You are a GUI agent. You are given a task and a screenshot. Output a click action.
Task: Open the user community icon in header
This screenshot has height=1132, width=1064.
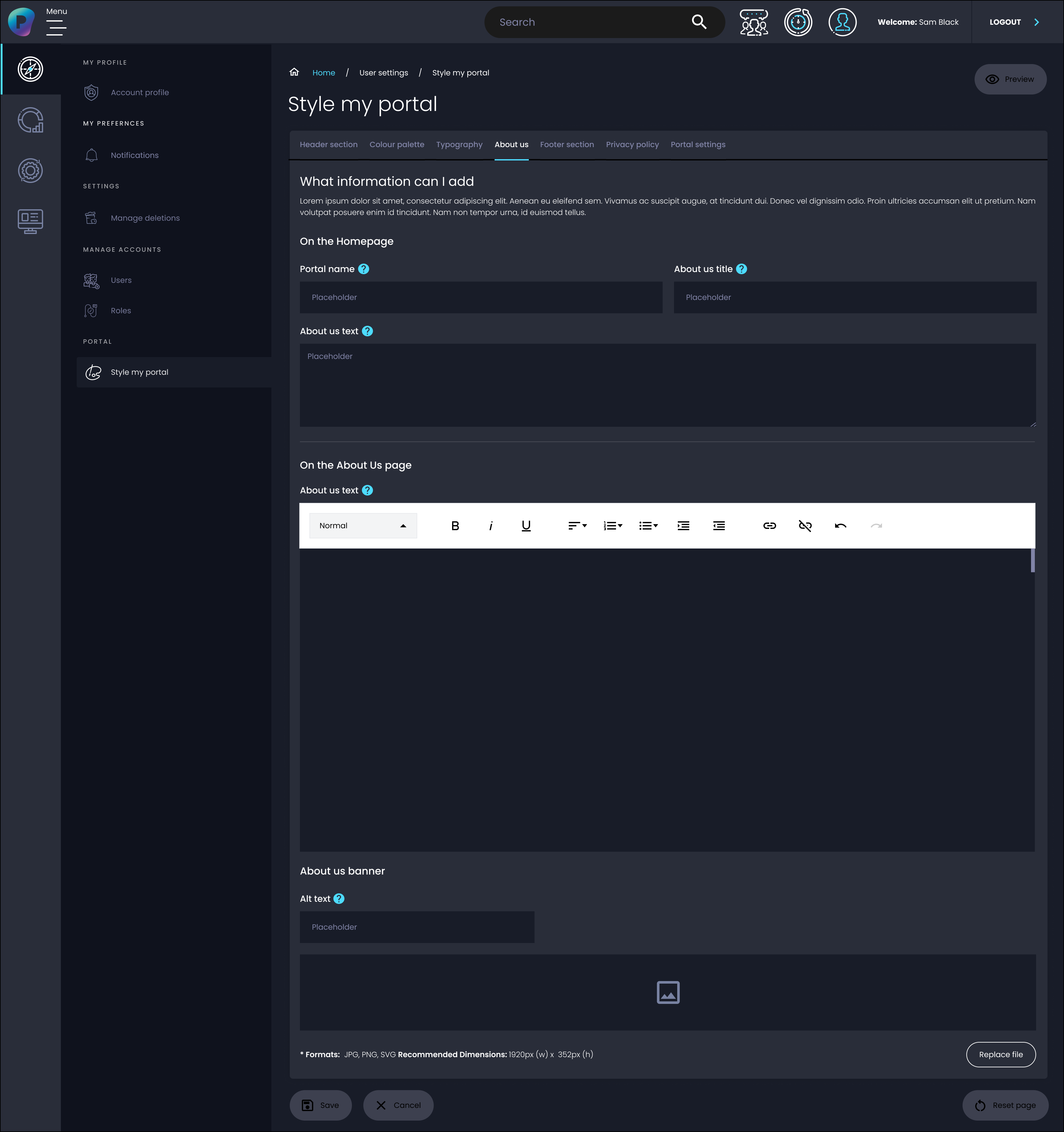coord(754,22)
